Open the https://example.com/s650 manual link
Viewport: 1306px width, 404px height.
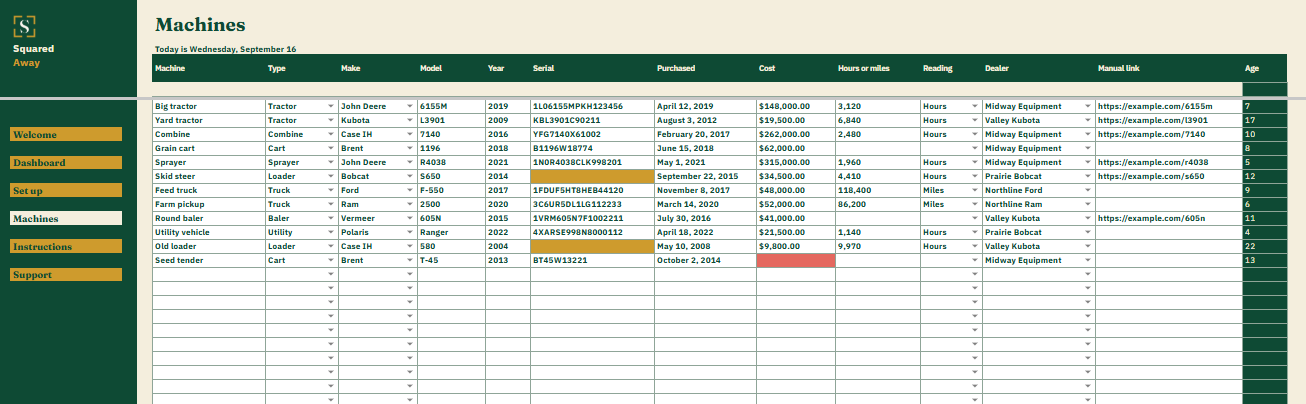tap(1150, 176)
